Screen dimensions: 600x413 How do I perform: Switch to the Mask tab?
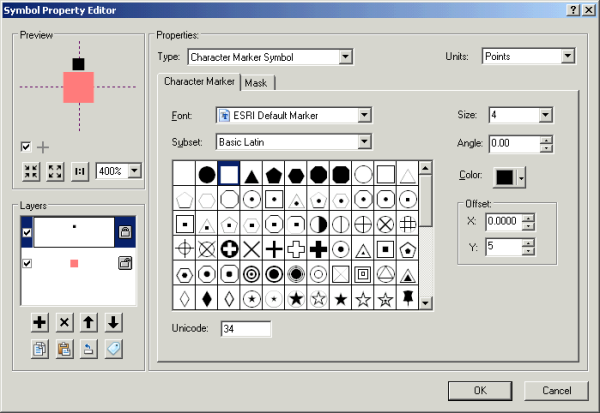256,83
